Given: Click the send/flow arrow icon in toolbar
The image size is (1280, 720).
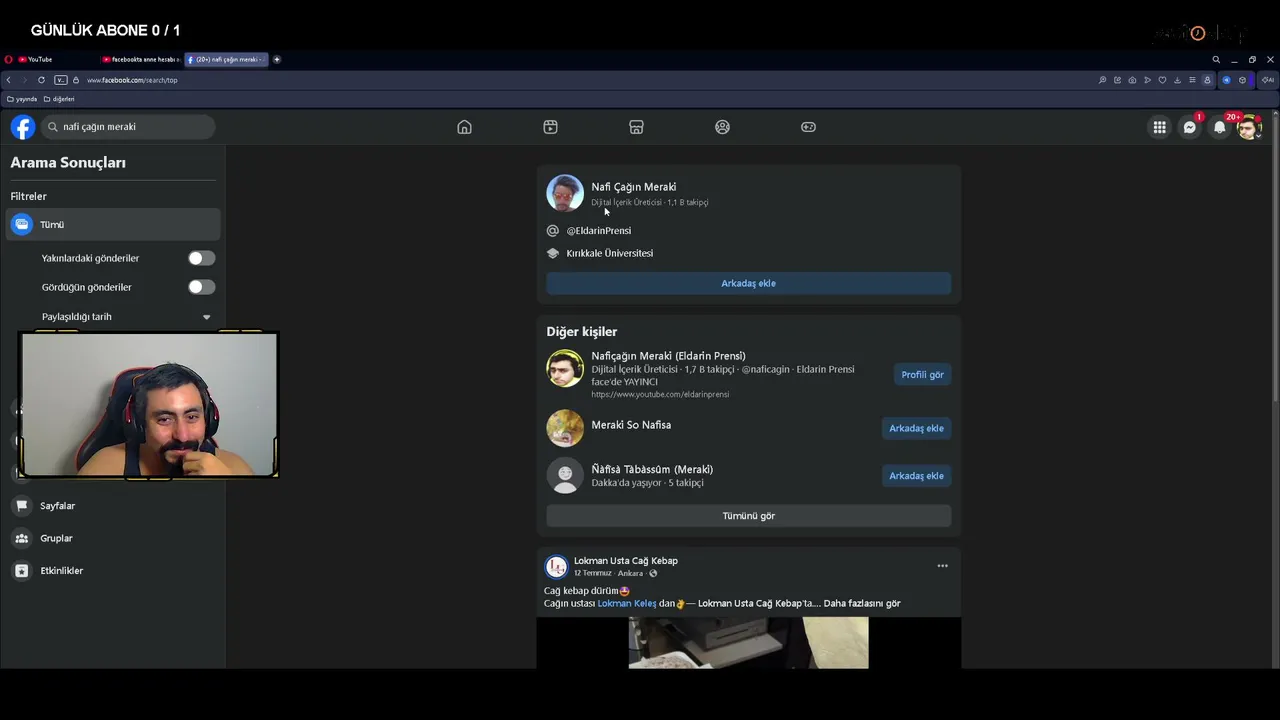Looking at the screenshot, I should 1147,80.
